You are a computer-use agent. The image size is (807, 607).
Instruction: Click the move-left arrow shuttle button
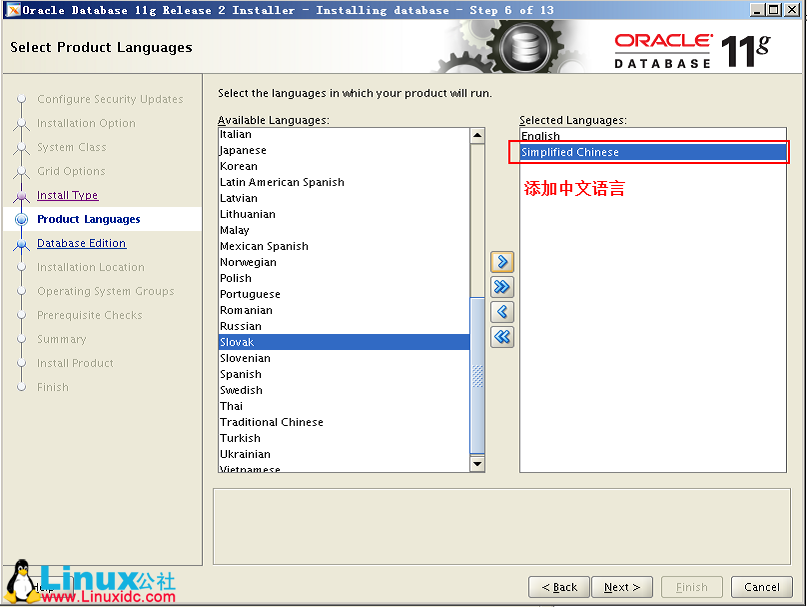(x=501, y=311)
